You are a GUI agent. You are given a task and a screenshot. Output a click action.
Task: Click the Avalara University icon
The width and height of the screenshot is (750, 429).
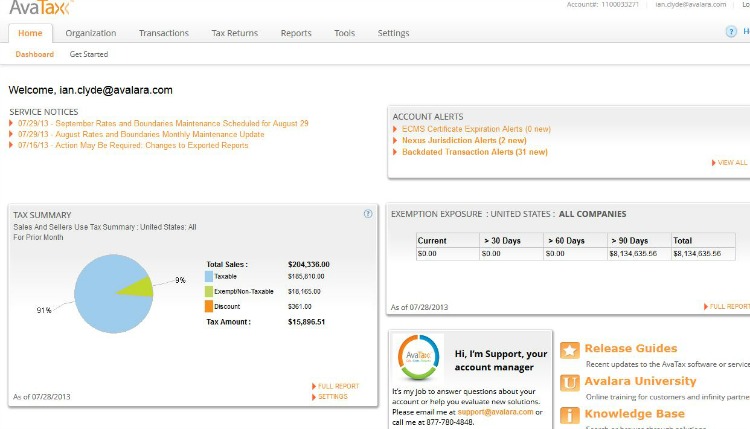569,382
